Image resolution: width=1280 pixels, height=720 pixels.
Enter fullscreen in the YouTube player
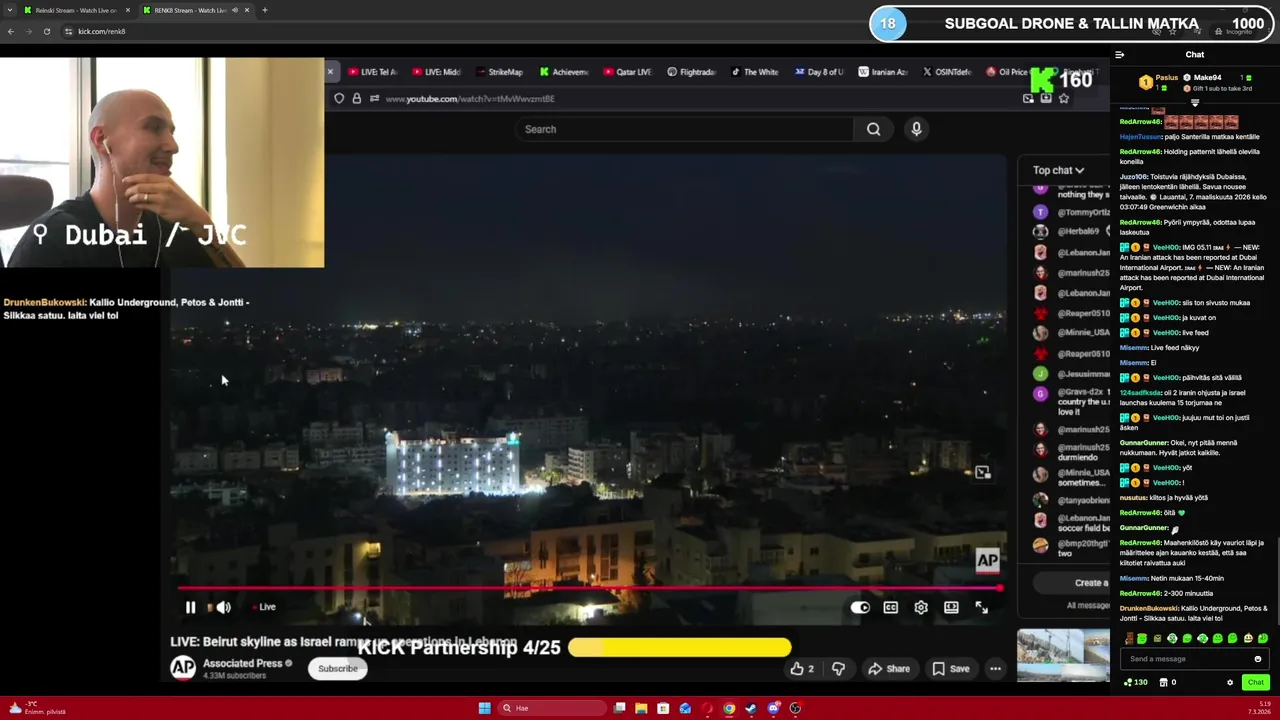point(982,607)
